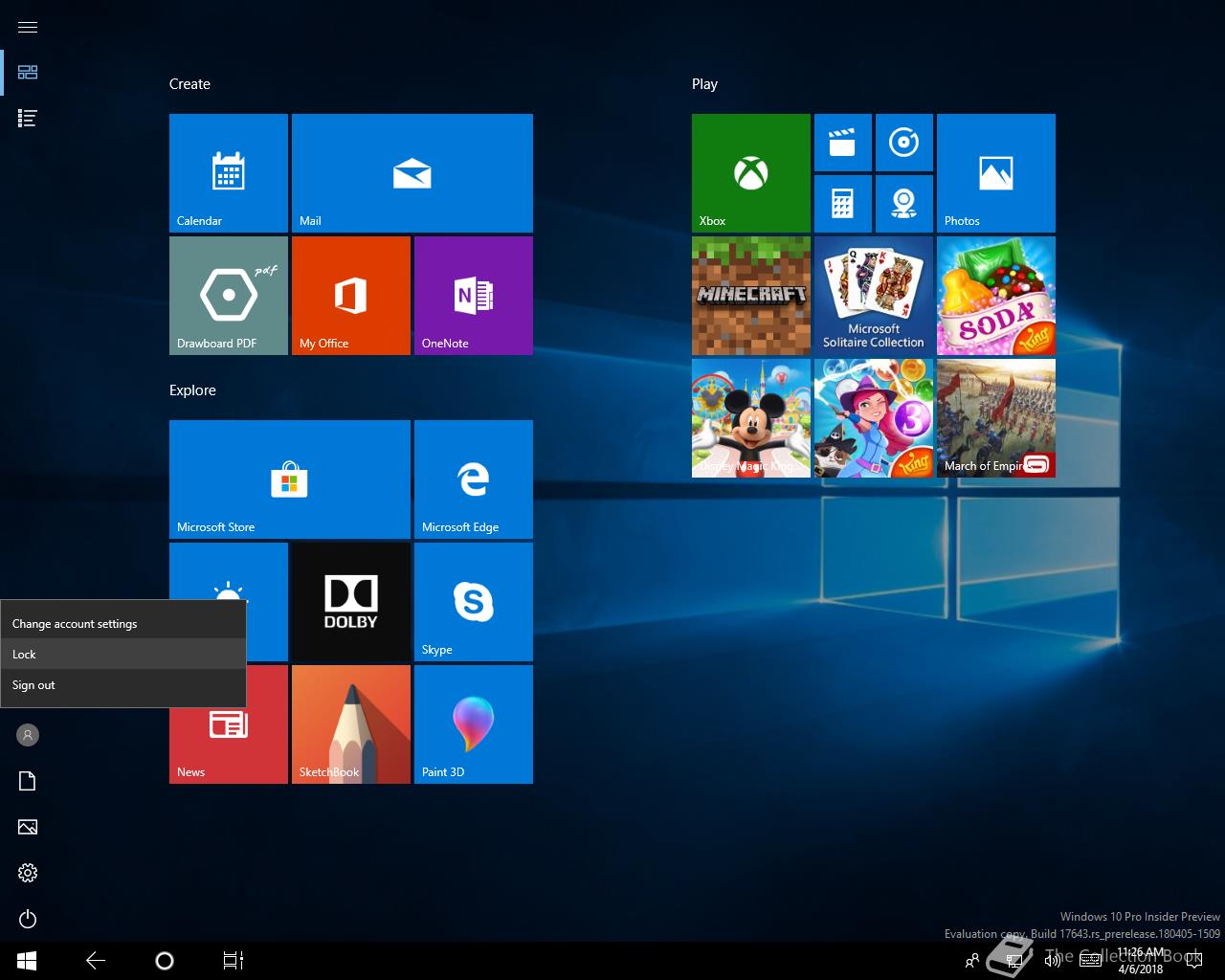The width and height of the screenshot is (1225, 980).
Task: Open Movies & TV small tile
Action: [843, 143]
